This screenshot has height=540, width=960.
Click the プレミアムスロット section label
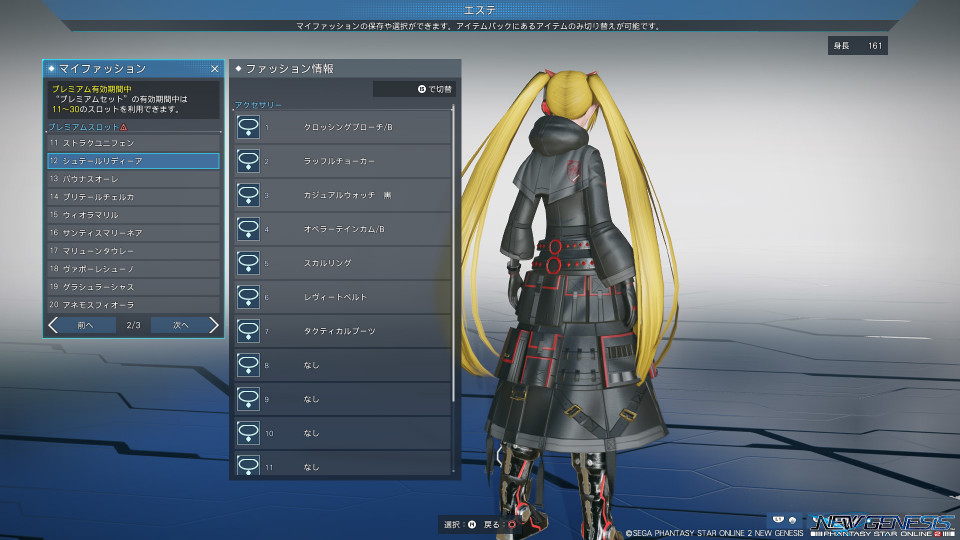tap(83, 127)
